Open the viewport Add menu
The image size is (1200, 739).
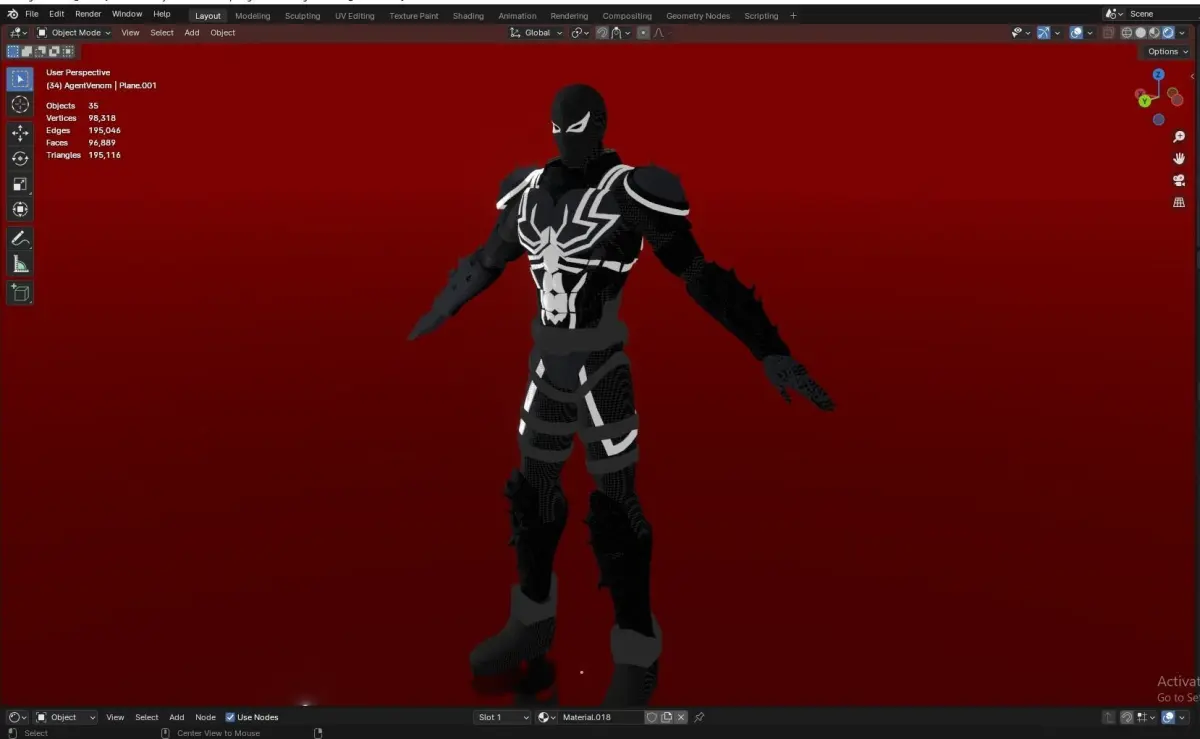point(192,33)
